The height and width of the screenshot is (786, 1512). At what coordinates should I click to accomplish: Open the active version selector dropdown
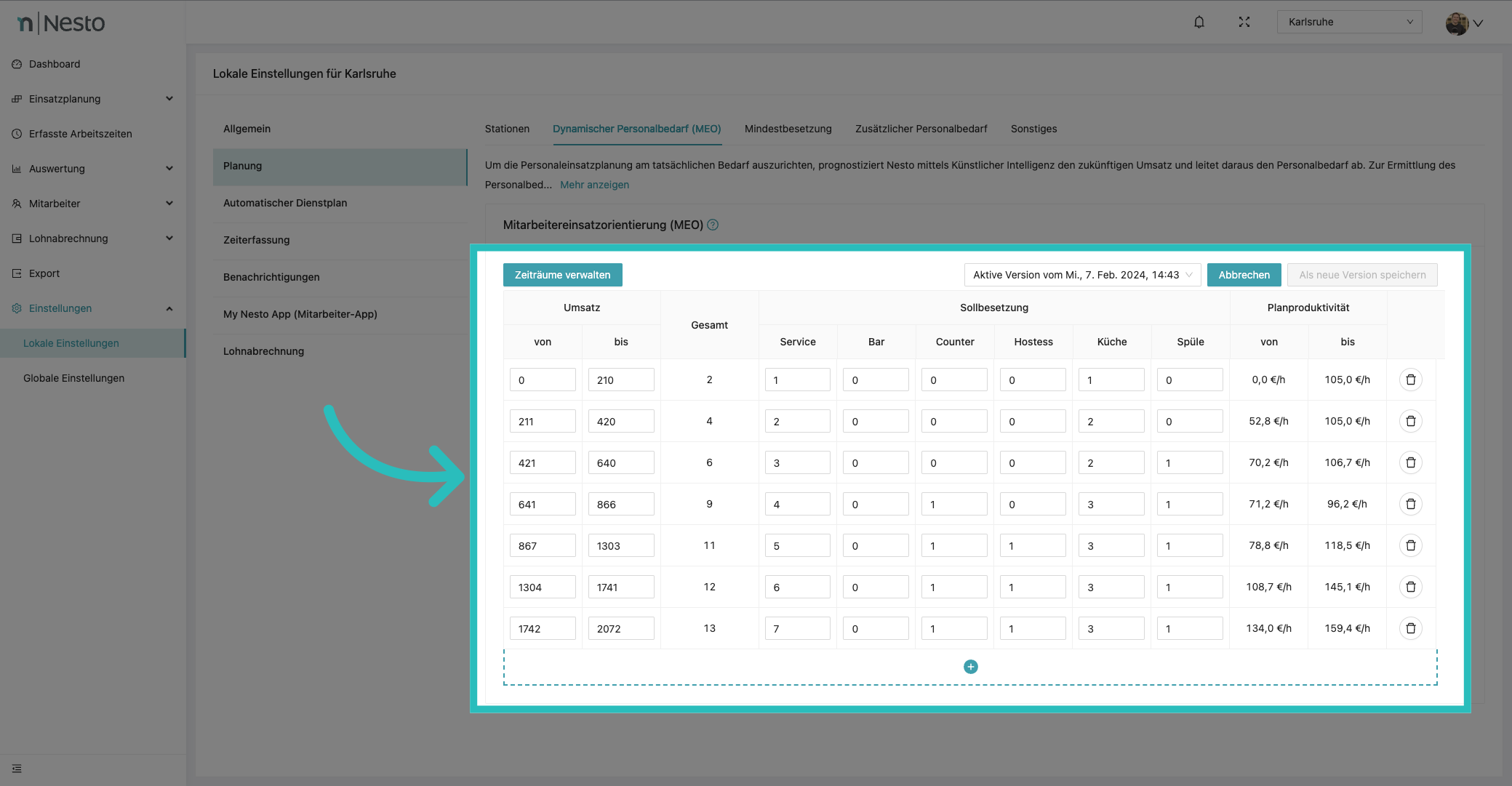1082,275
